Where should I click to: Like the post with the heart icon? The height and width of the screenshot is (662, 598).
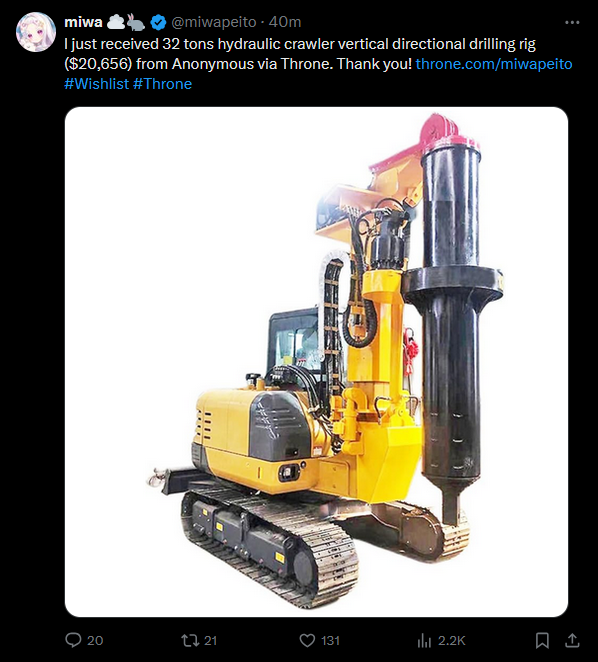coord(307,640)
